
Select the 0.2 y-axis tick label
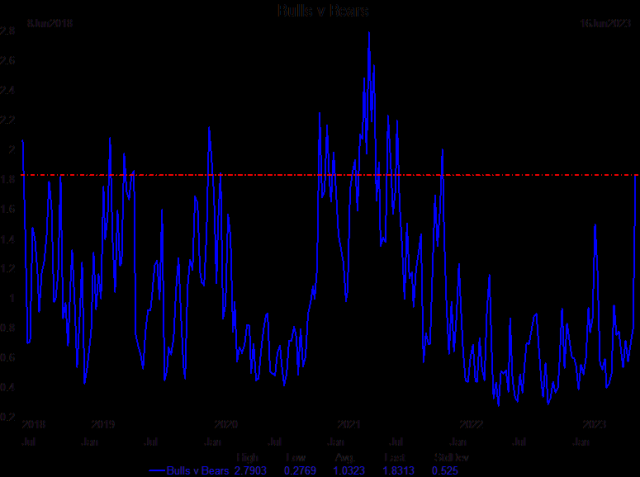point(7,416)
